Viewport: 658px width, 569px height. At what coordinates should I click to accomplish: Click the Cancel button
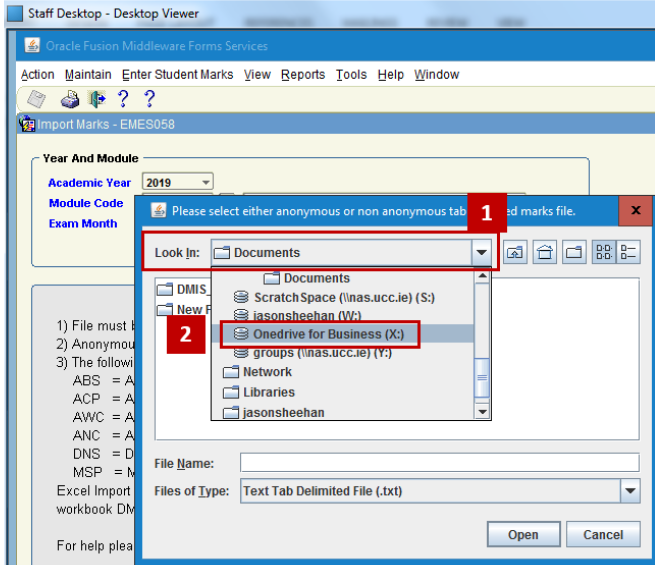click(603, 535)
